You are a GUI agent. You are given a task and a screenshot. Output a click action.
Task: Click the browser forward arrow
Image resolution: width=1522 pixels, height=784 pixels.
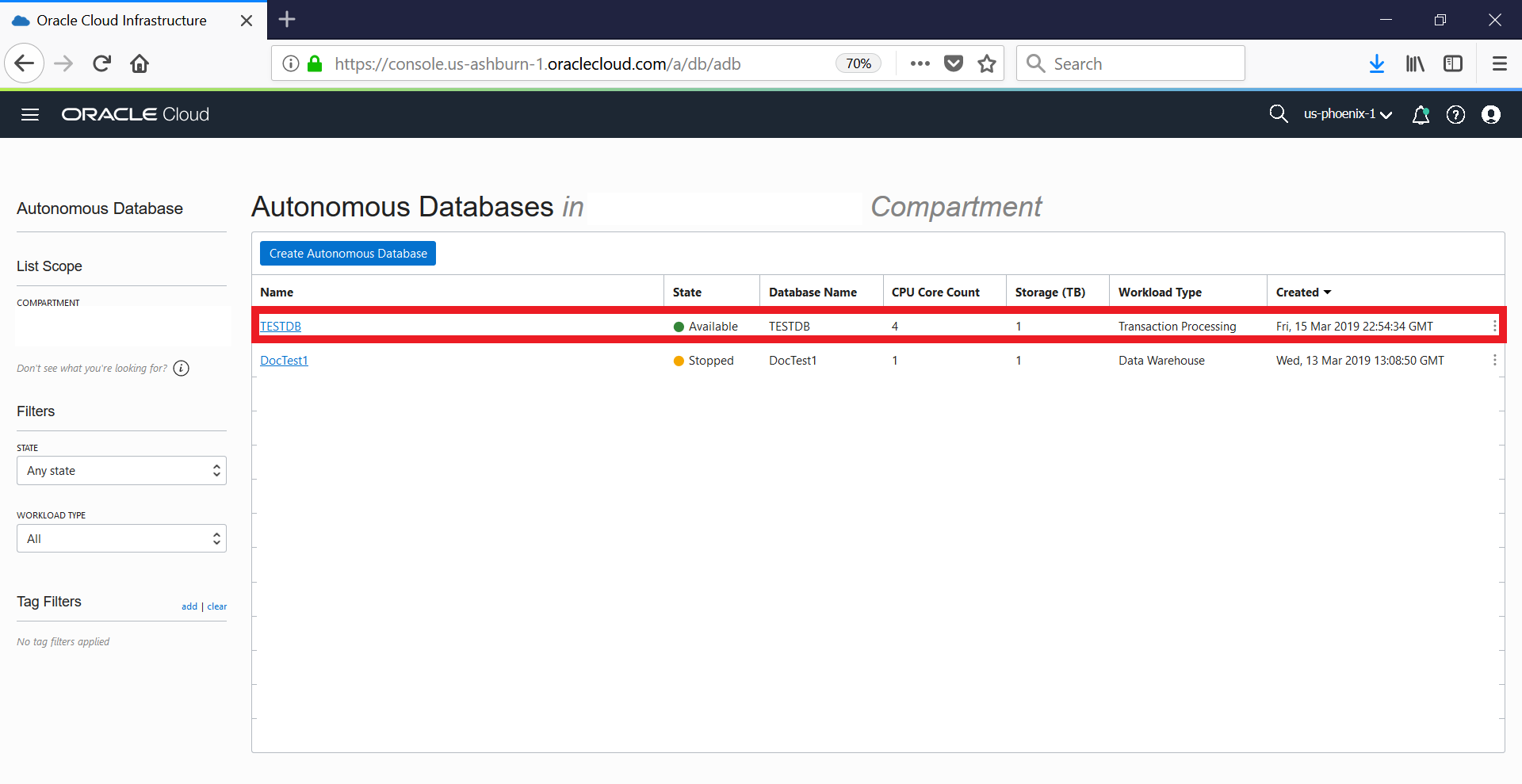tap(63, 63)
